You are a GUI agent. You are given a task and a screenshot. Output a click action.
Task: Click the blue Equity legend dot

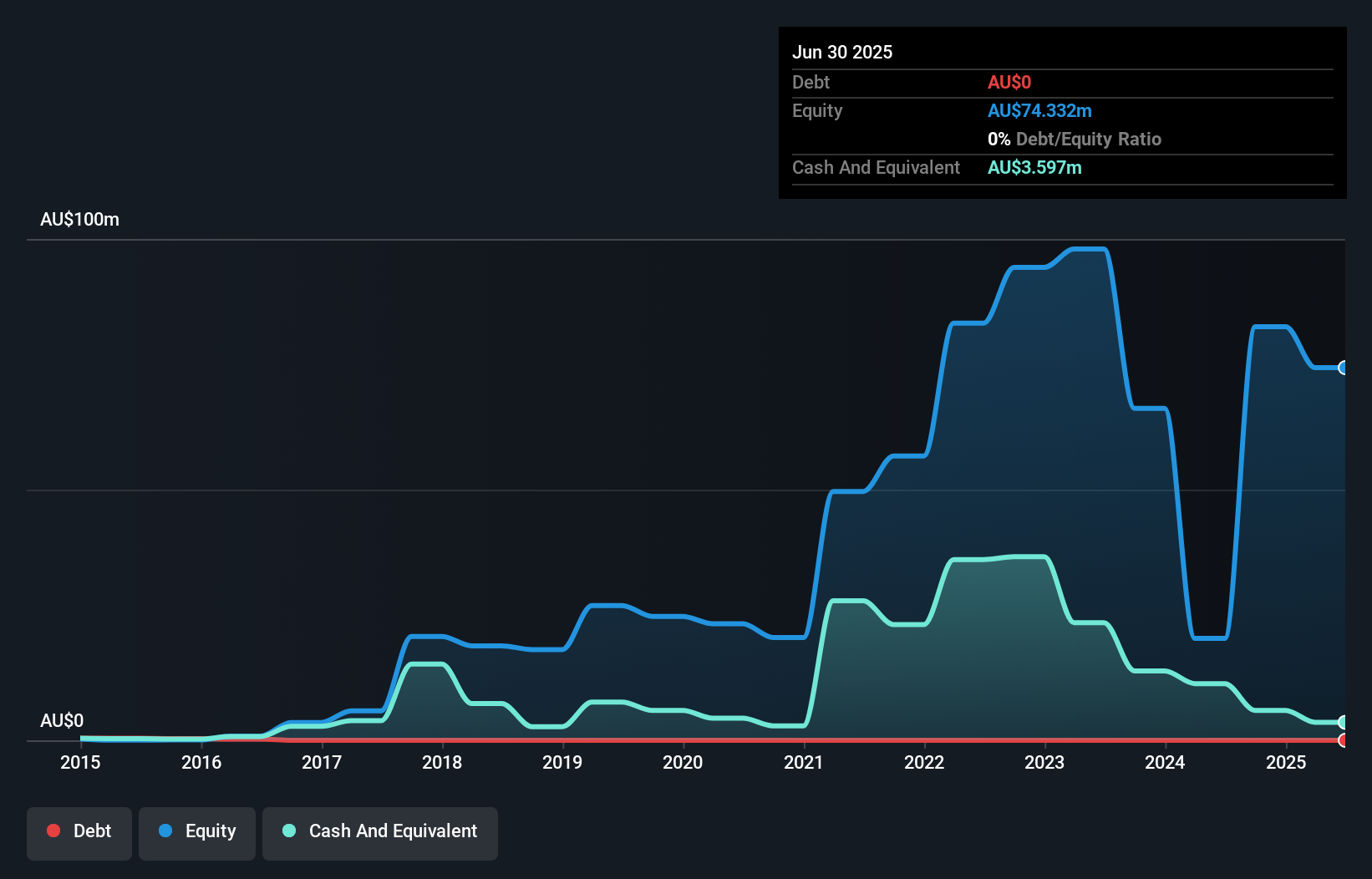(165, 831)
